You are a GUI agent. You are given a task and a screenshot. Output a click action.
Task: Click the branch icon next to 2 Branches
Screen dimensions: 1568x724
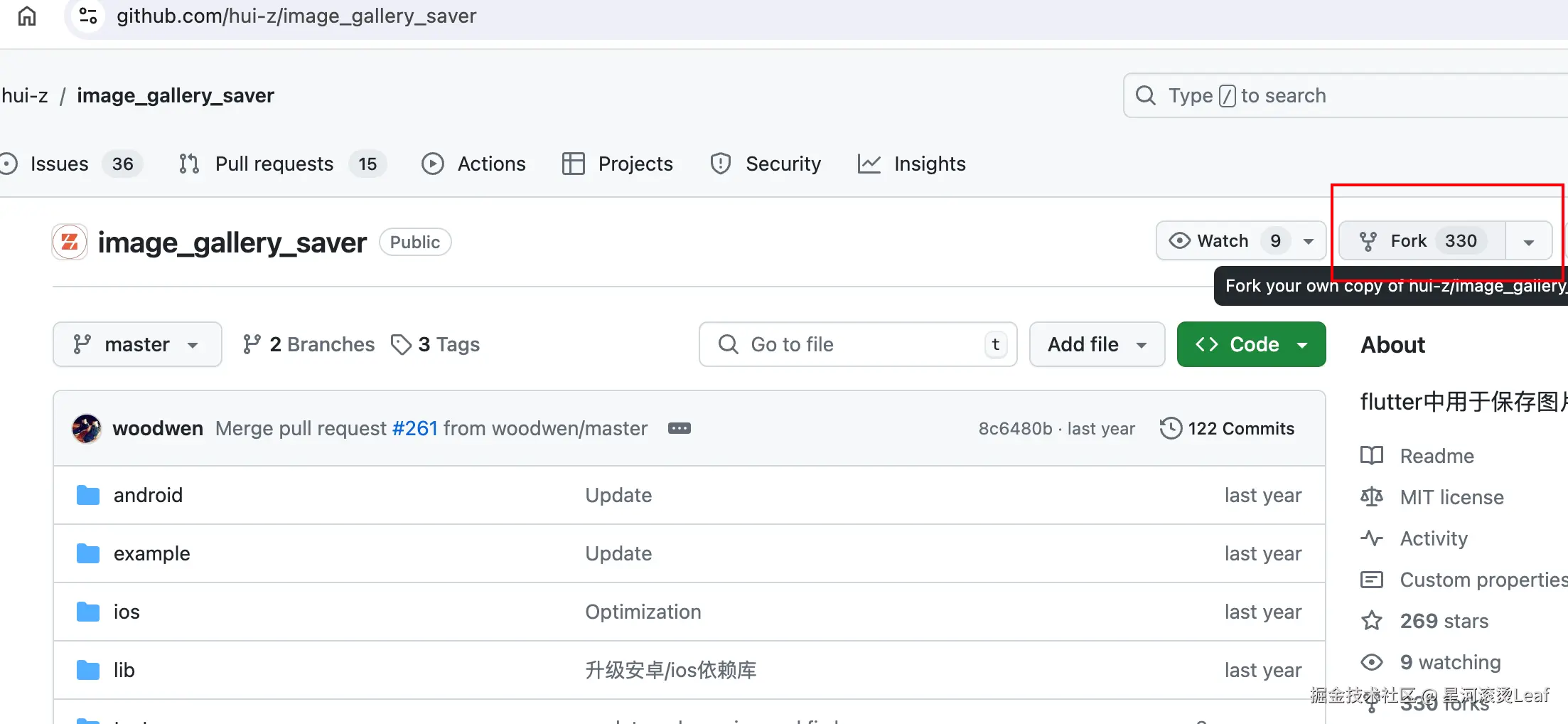252,344
